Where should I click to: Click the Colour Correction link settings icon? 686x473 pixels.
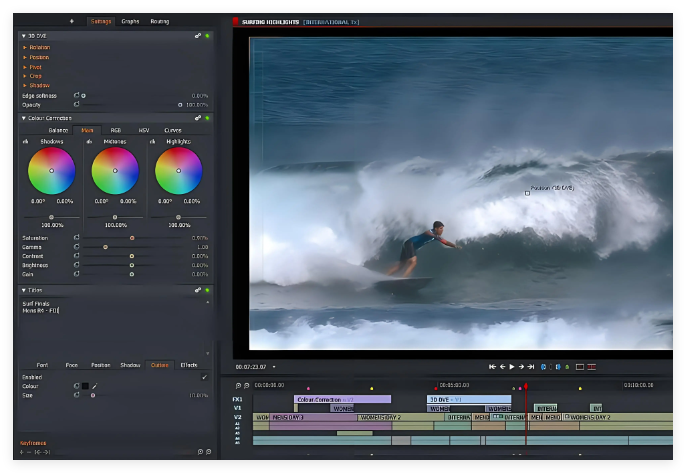(x=198, y=118)
